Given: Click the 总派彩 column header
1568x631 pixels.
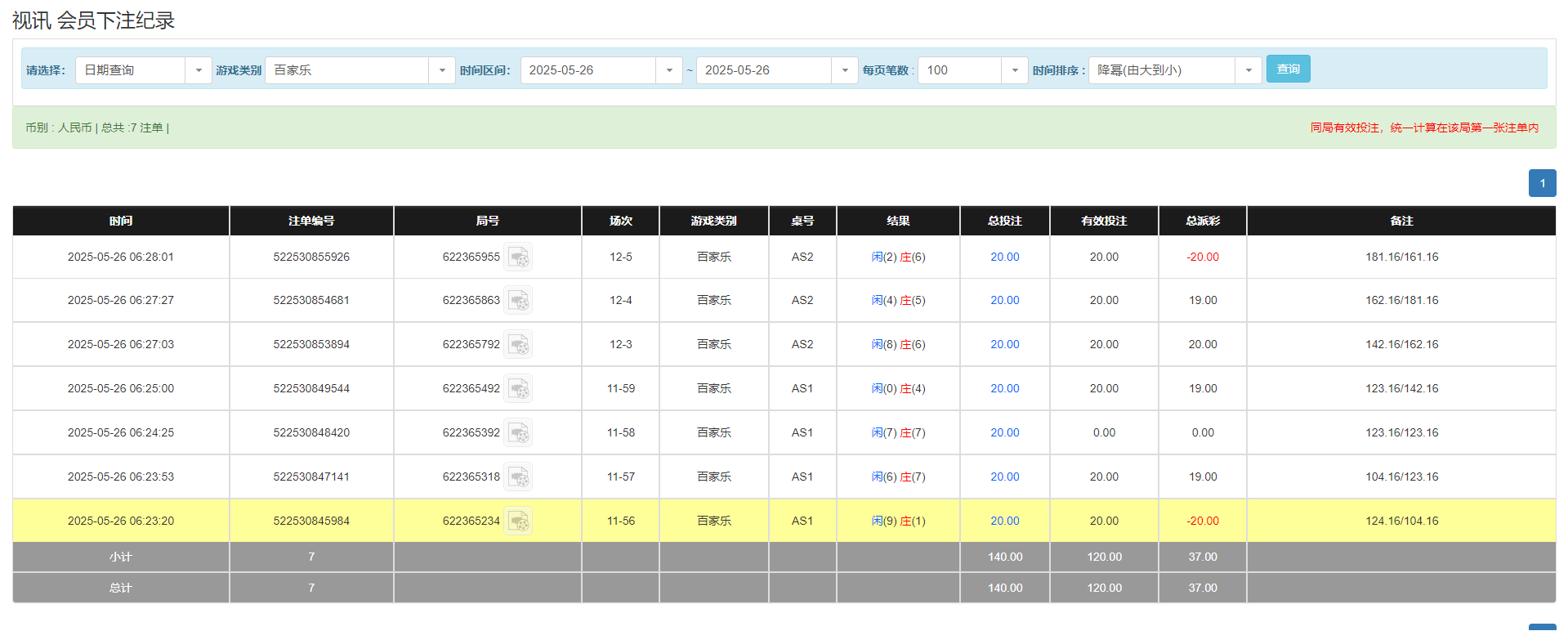Looking at the screenshot, I should (1202, 221).
